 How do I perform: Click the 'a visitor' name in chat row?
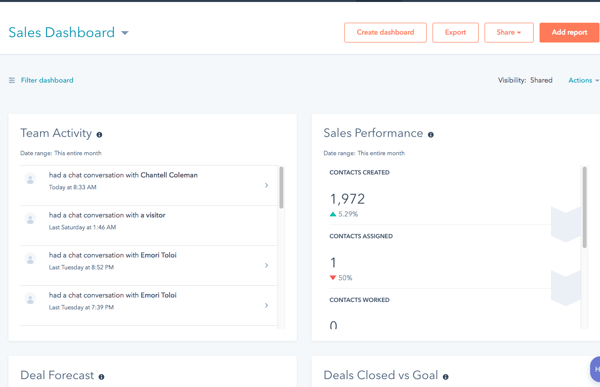click(153, 215)
